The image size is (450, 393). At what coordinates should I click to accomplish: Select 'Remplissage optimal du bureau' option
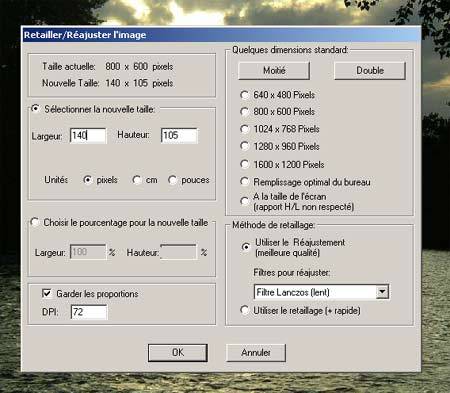click(x=245, y=182)
